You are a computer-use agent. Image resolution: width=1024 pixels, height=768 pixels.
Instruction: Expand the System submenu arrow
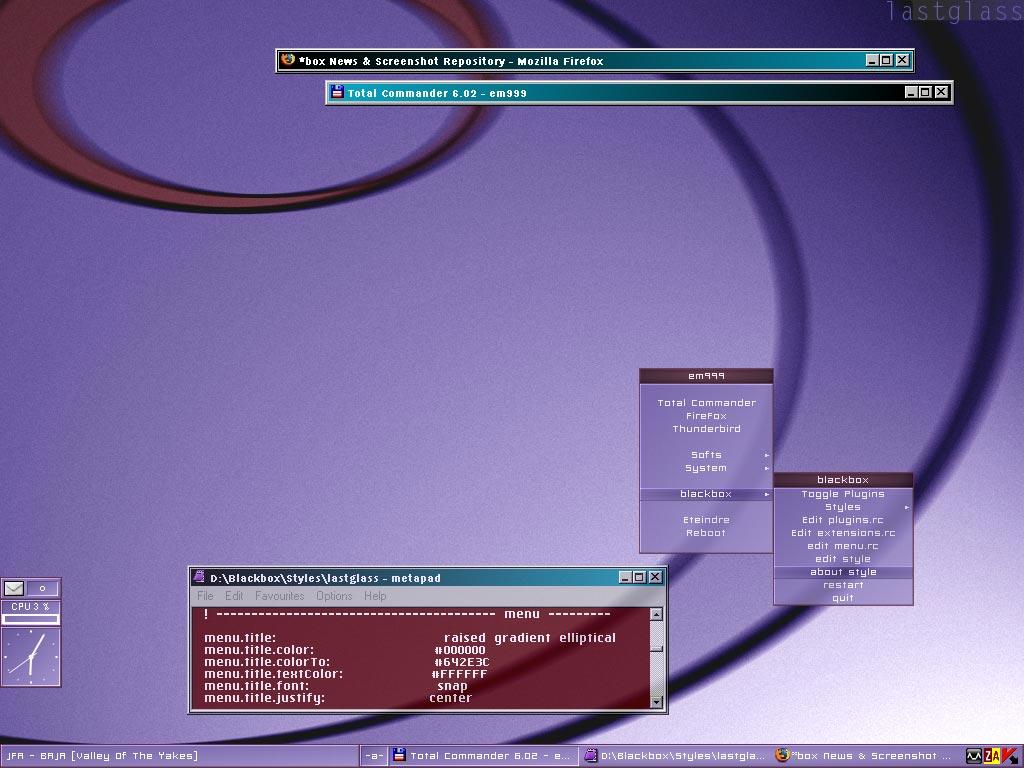click(767, 468)
